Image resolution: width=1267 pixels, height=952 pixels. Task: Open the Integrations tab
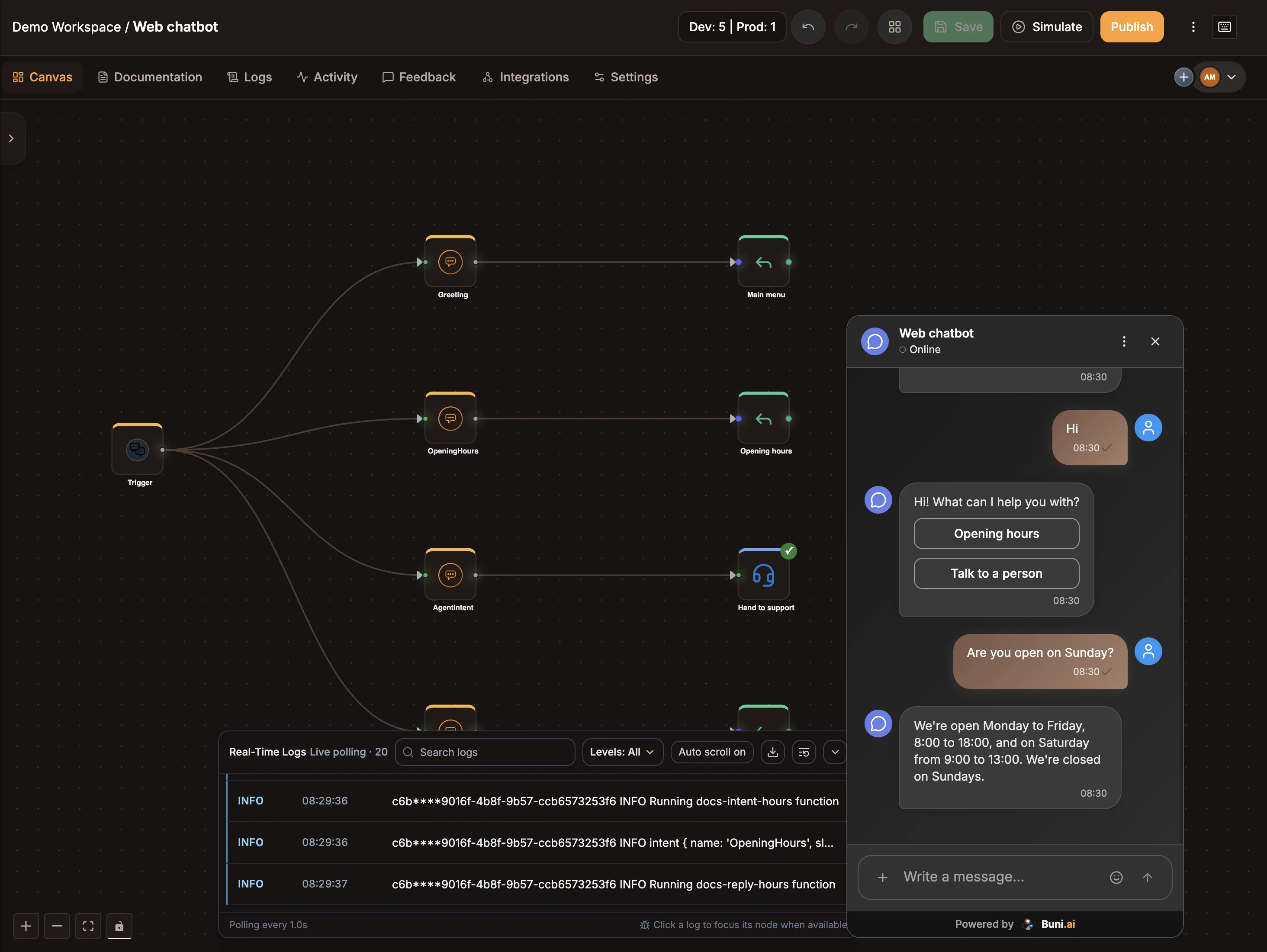point(526,77)
